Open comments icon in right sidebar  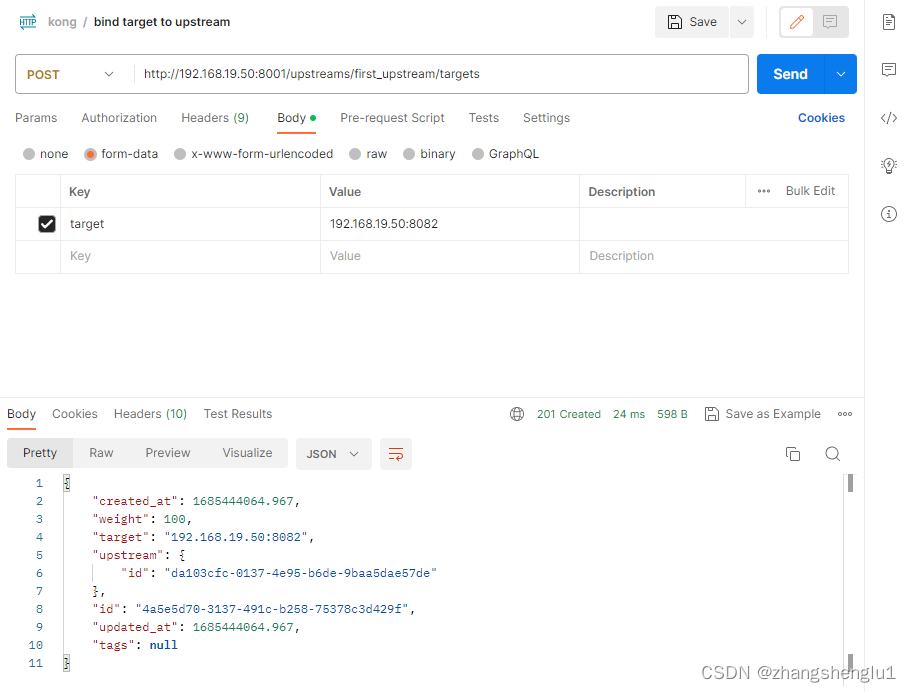coord(888,70)
